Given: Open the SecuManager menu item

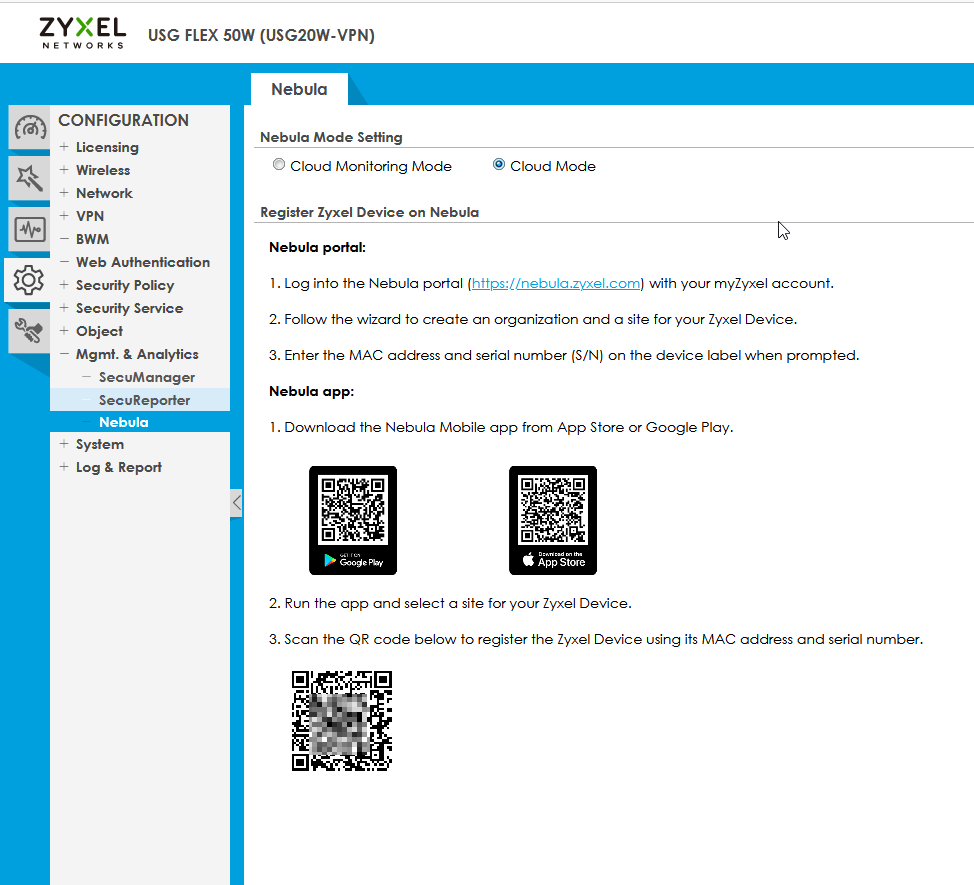Looking at the screenshot, I should [146, 377].
